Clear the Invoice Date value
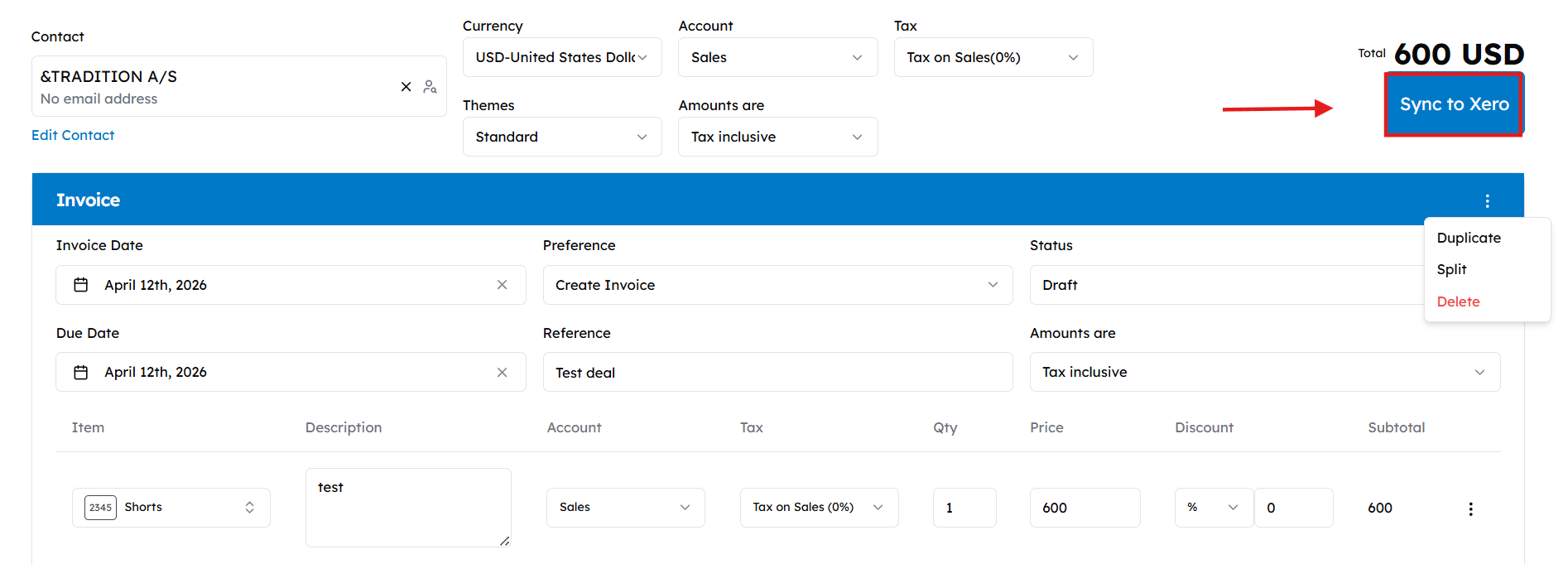 (x=502, y=285)
